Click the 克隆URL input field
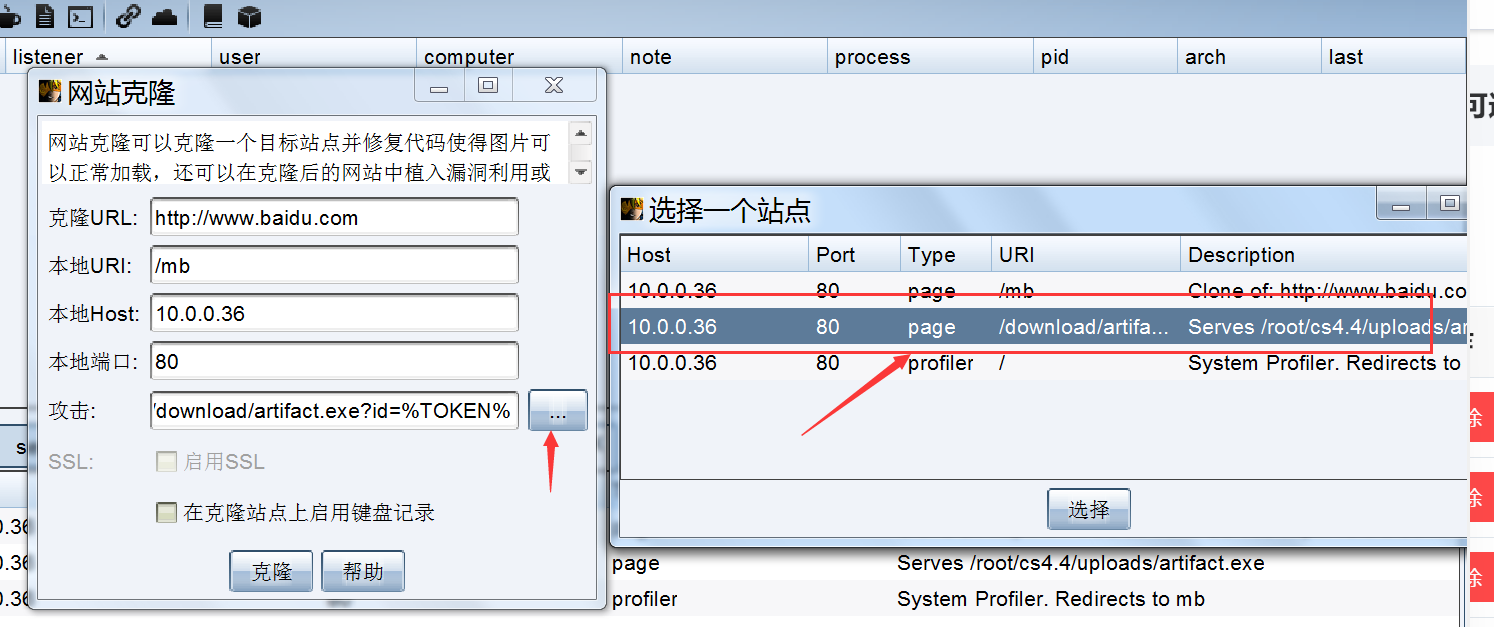The image size is (1494, 627). [x=334, y=218]
